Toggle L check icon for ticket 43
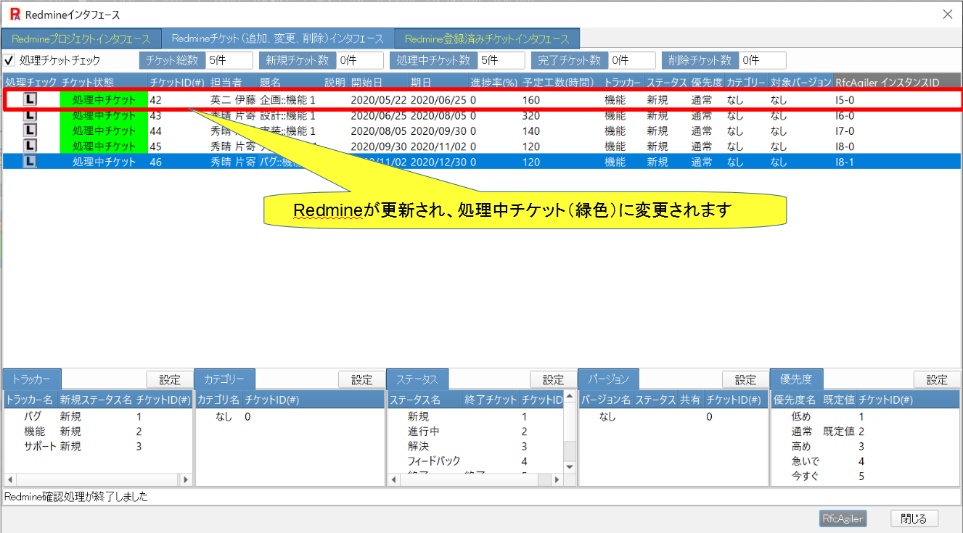 pos(29,115)
